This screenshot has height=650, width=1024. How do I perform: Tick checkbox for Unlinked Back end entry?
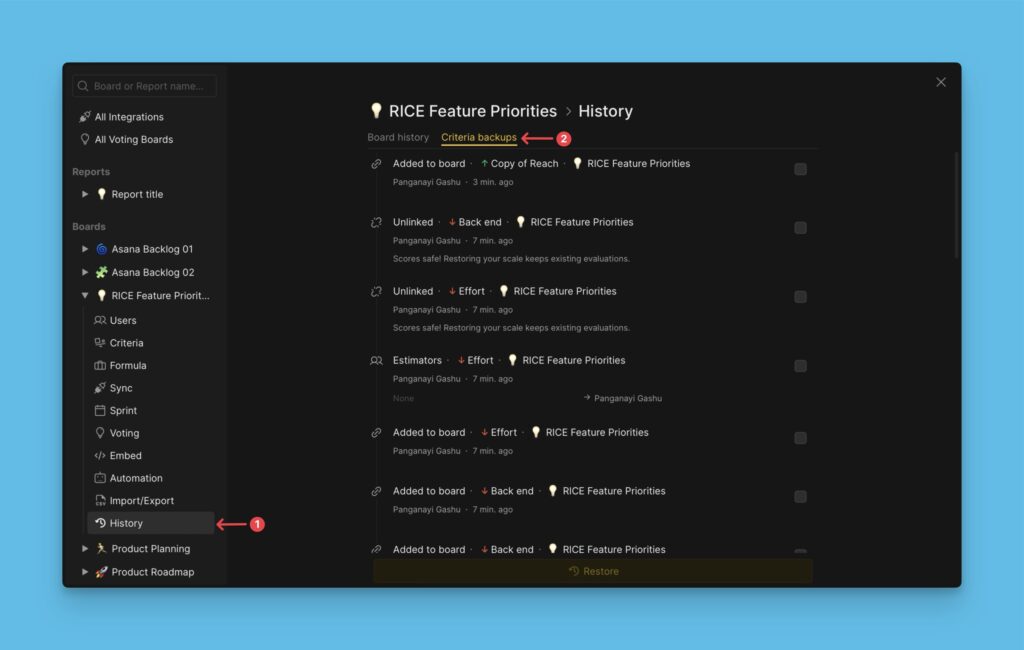tap(800, 228)
